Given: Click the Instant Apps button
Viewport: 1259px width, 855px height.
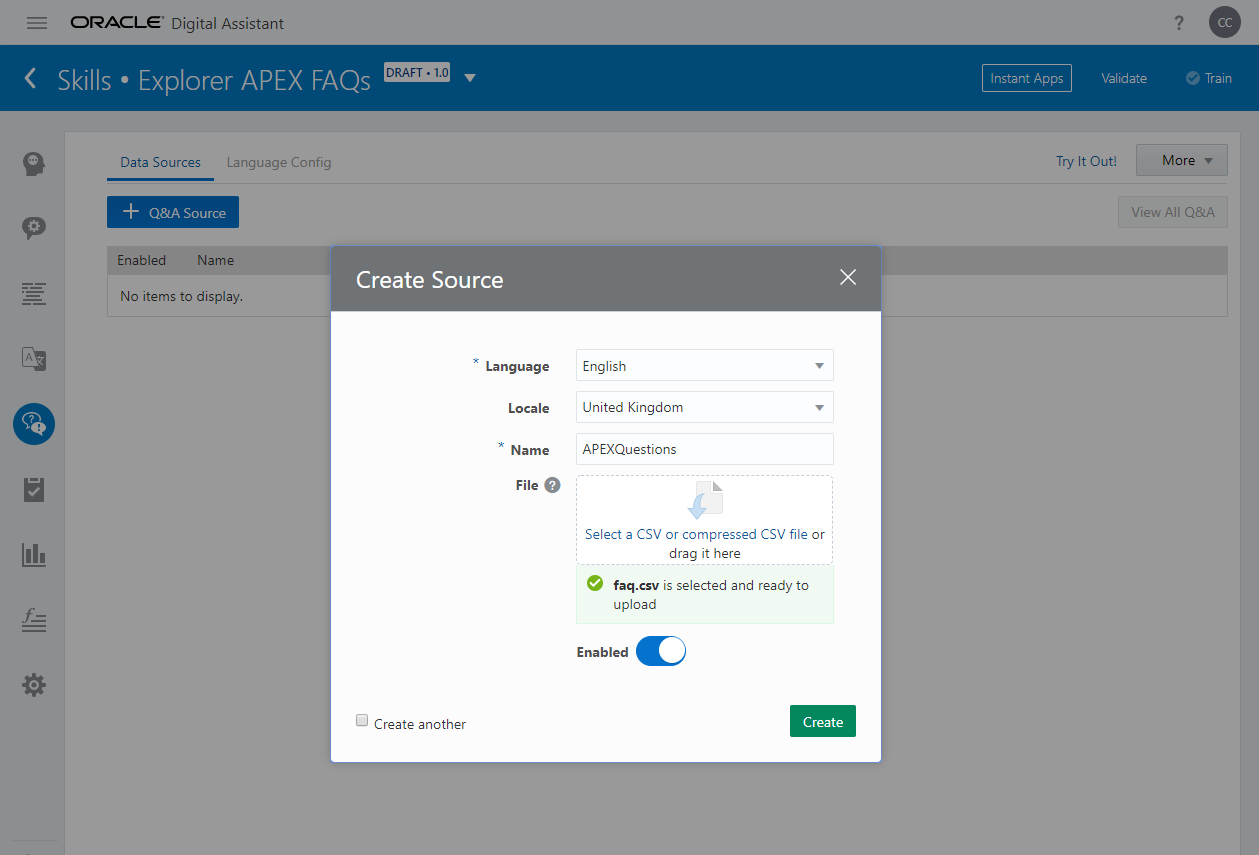Looking at the screenshot, I should coord(1027,78).
